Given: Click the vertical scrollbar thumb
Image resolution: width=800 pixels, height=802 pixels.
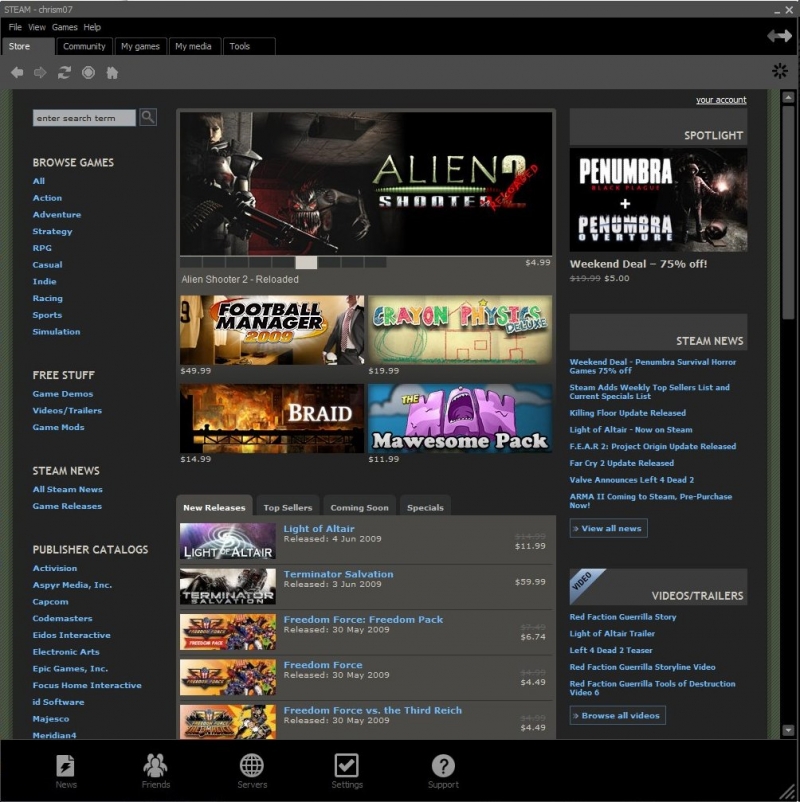Looking at the screenshot, I should [x=788, y=212].
